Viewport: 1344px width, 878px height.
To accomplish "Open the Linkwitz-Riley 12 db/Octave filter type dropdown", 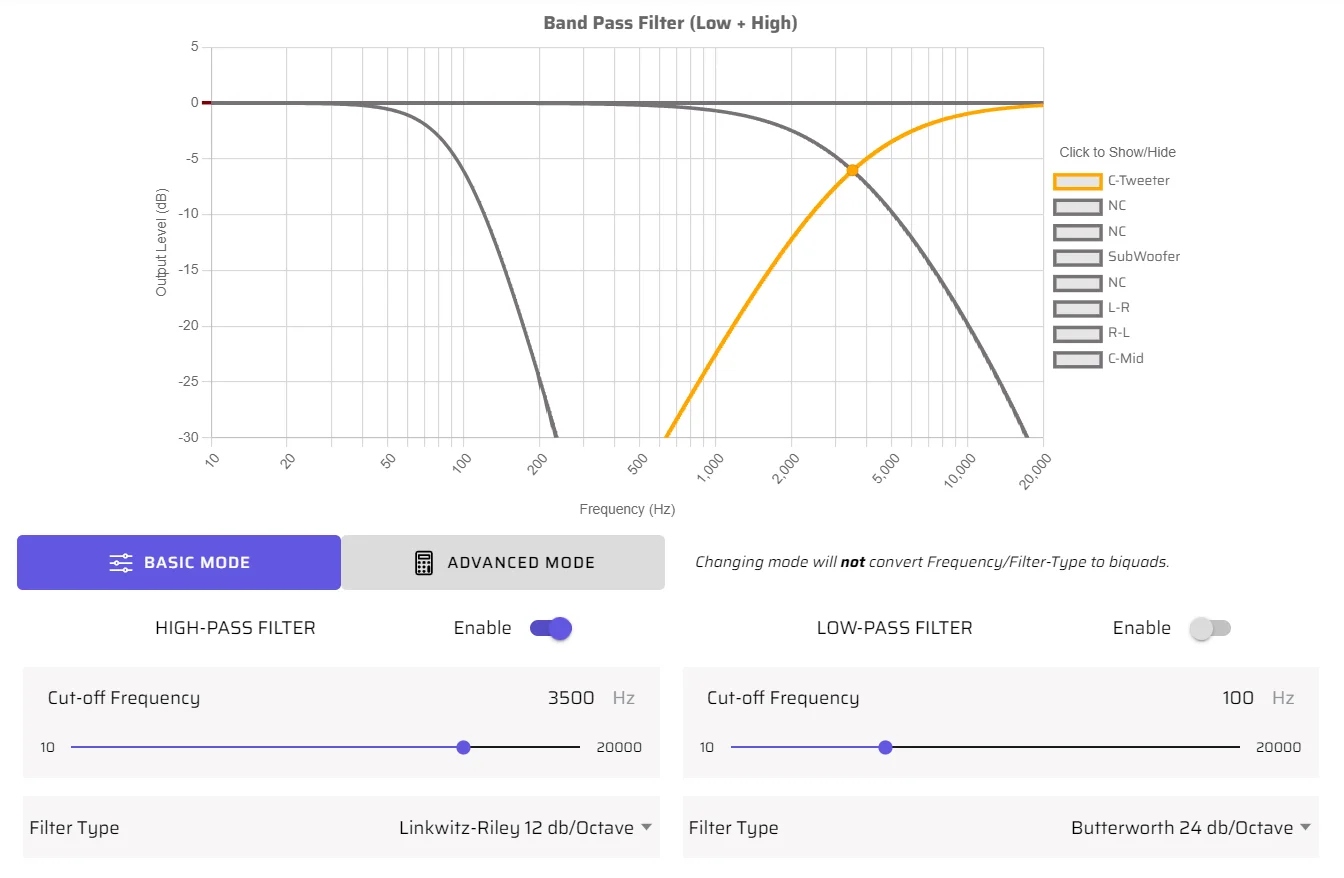I will pyautogui.click(x=525, y=828).
